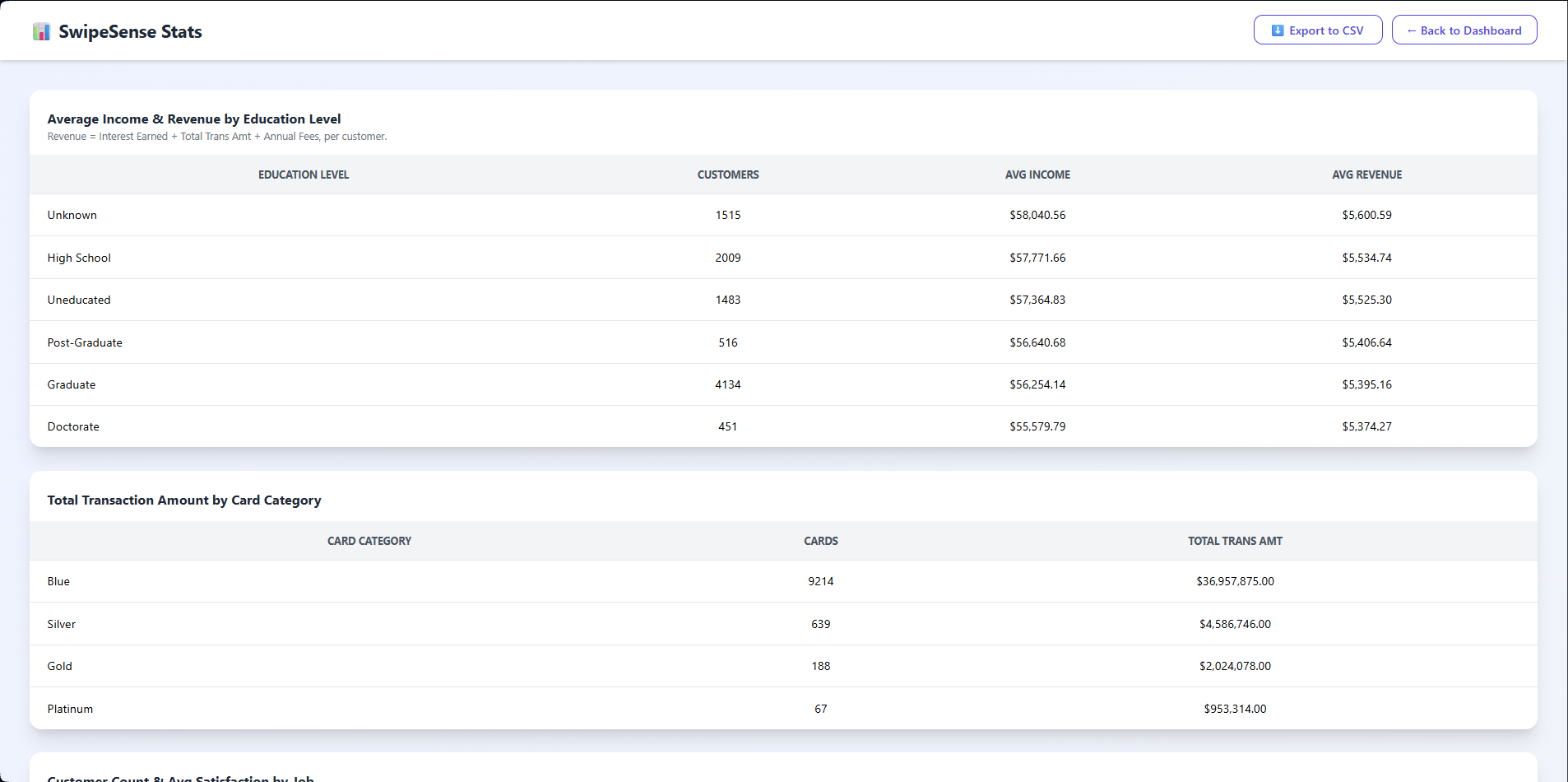Screen dimensions: 1568x782
Task: Click total amount $2,024,078.00
Action: pos(1235,666)
